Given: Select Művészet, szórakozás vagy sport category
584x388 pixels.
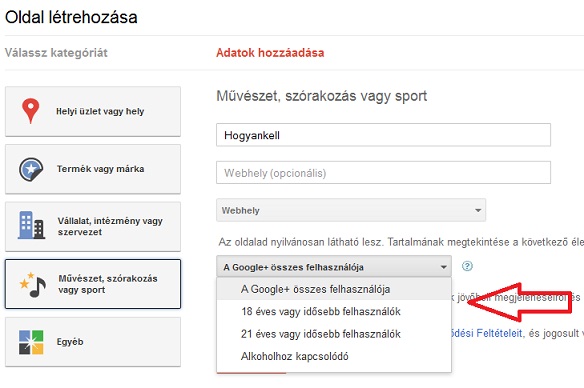Looking at the screenshot, I should [x=93, y=284].
